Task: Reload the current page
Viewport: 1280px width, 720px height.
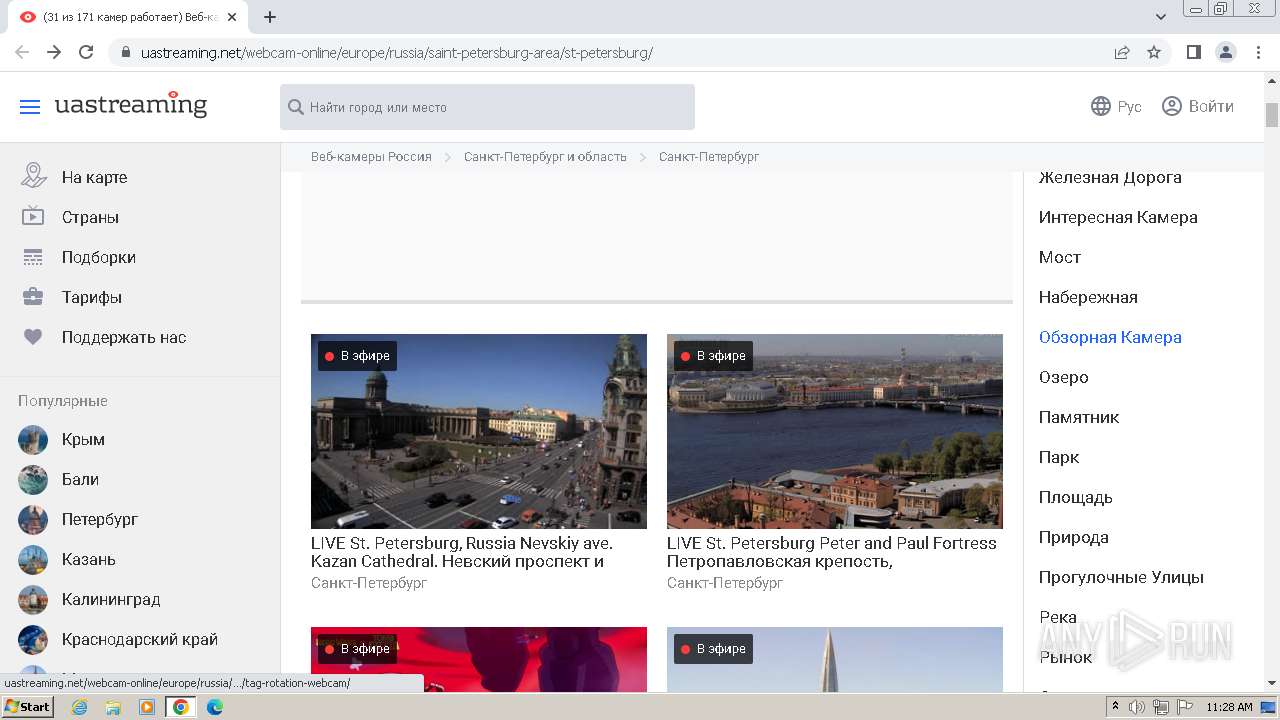Action: pos(86,52)
